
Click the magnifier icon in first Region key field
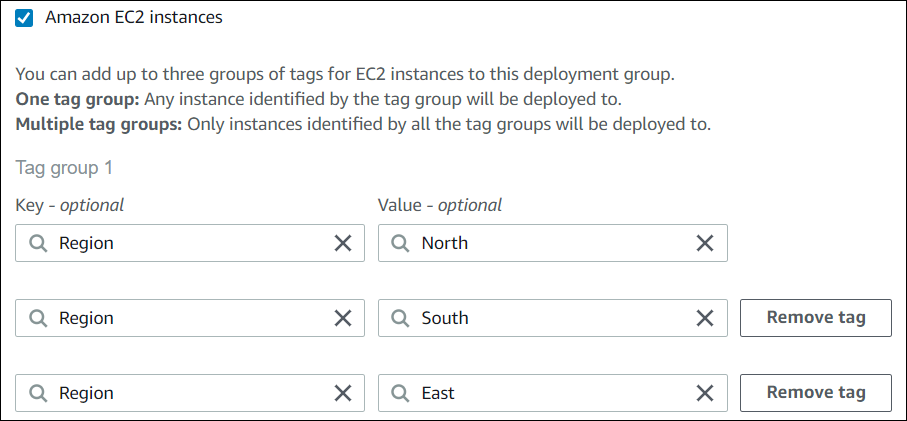38,243
